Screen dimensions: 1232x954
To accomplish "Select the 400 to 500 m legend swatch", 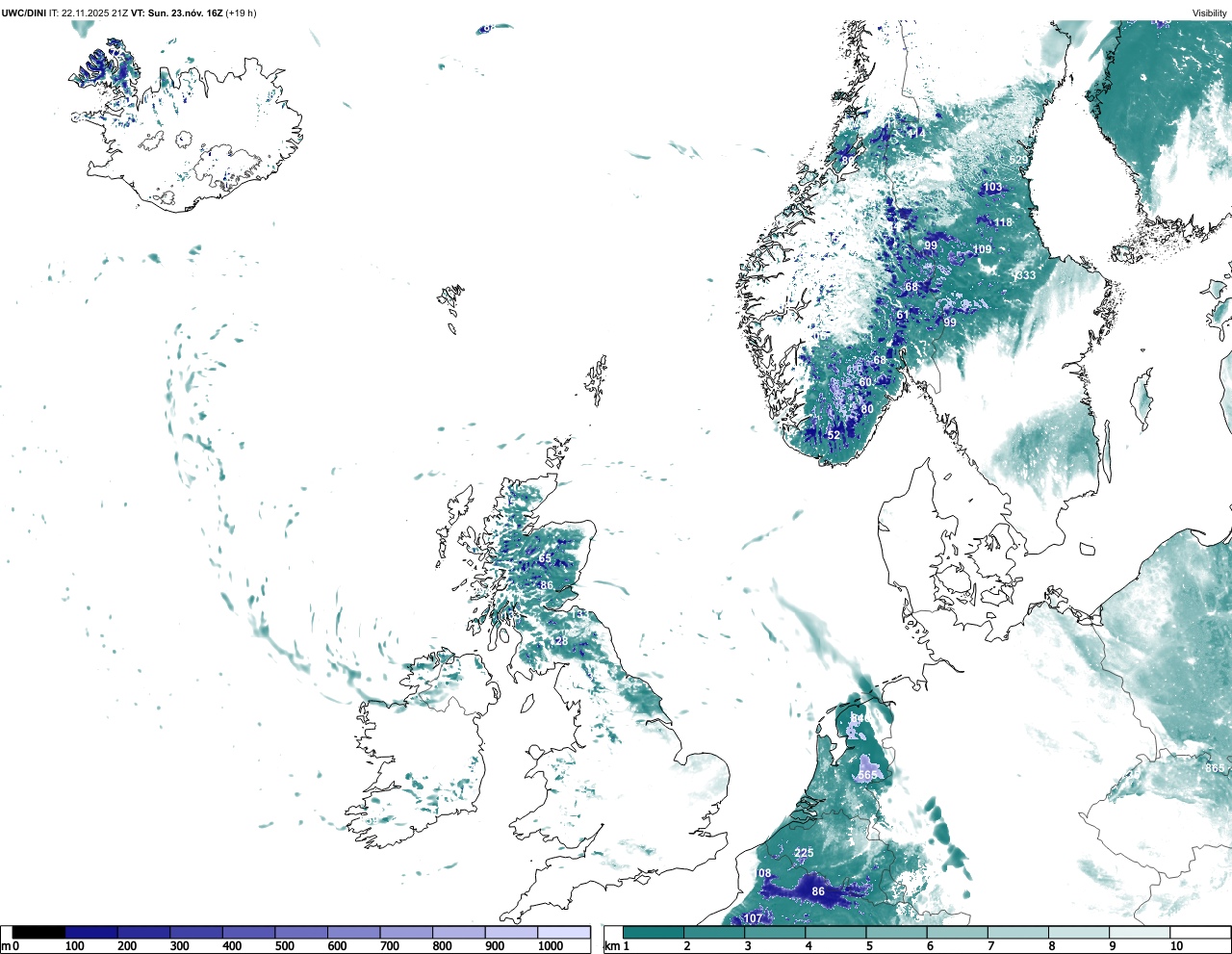I will tap(249, 933).
